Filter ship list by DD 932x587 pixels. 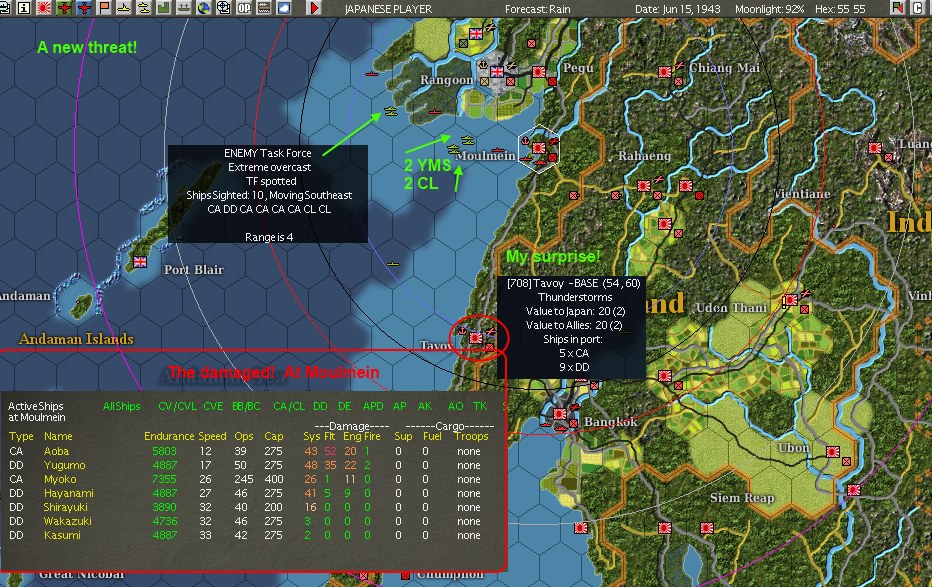(x=320, y=406)
